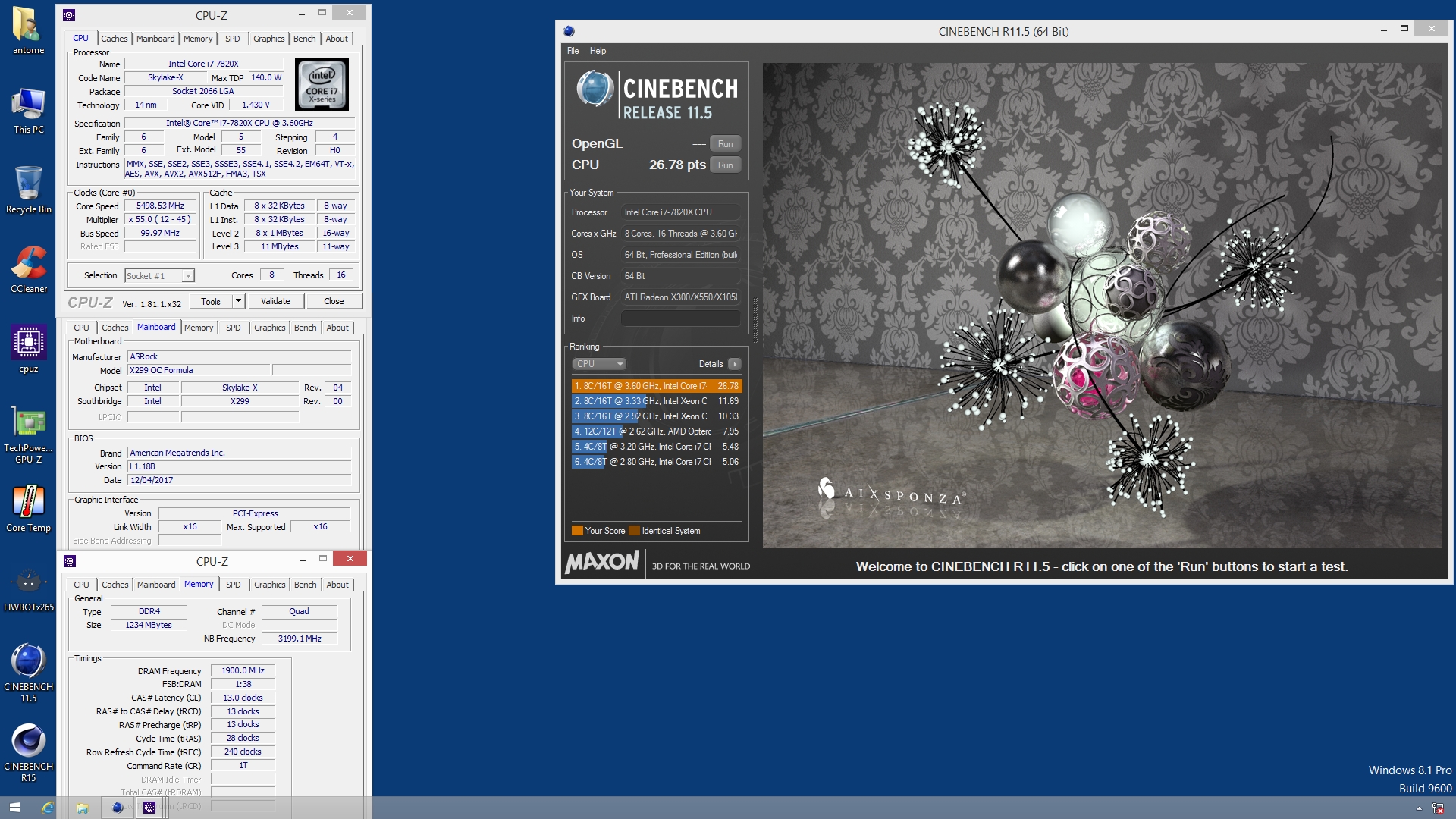
Task: Open File Explorer from the taskbar
Action: coord(83,808)
